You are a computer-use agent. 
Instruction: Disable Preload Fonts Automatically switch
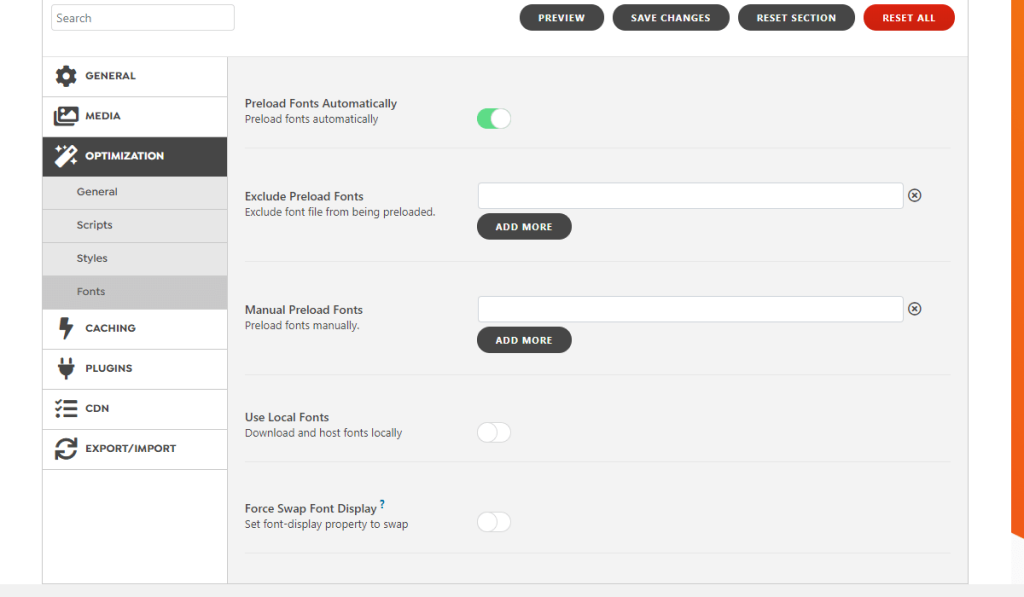(x=494, y=119)
